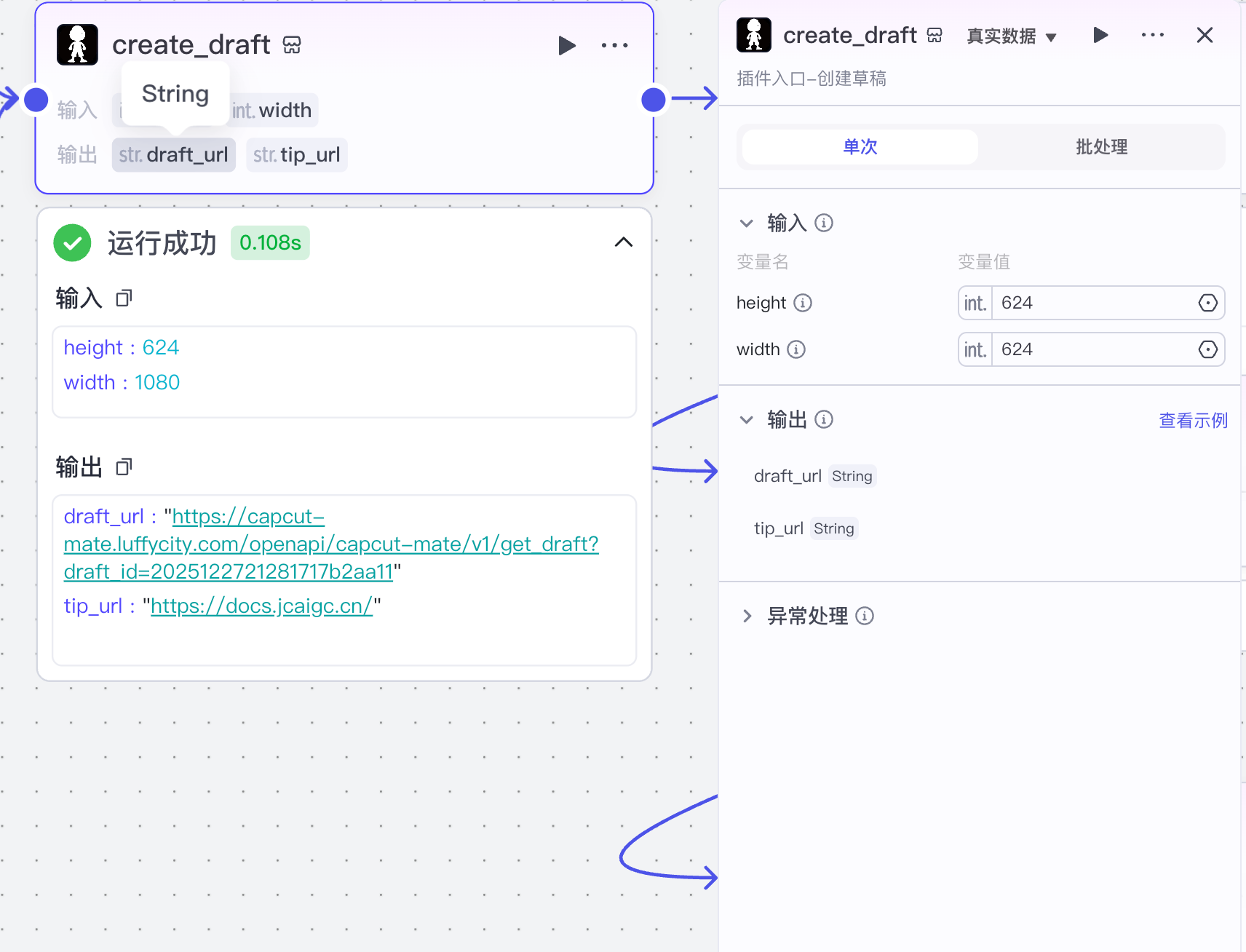Viewport: 1246px width, 952px height.
Task: Select the 单次 tab
Action: tap(859, 146)
